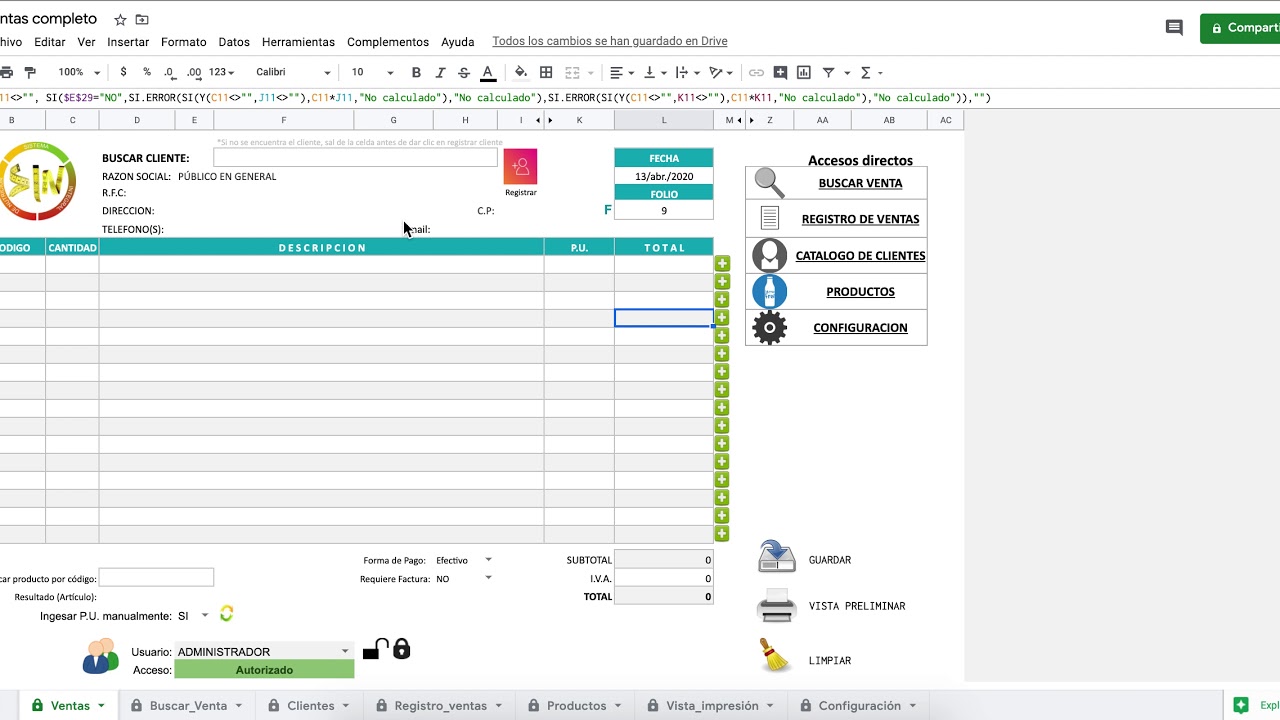Open the comments history icon
The height and width of the screenshot is (720, 1280).
pyautogui.click(x=1174, y=28)
